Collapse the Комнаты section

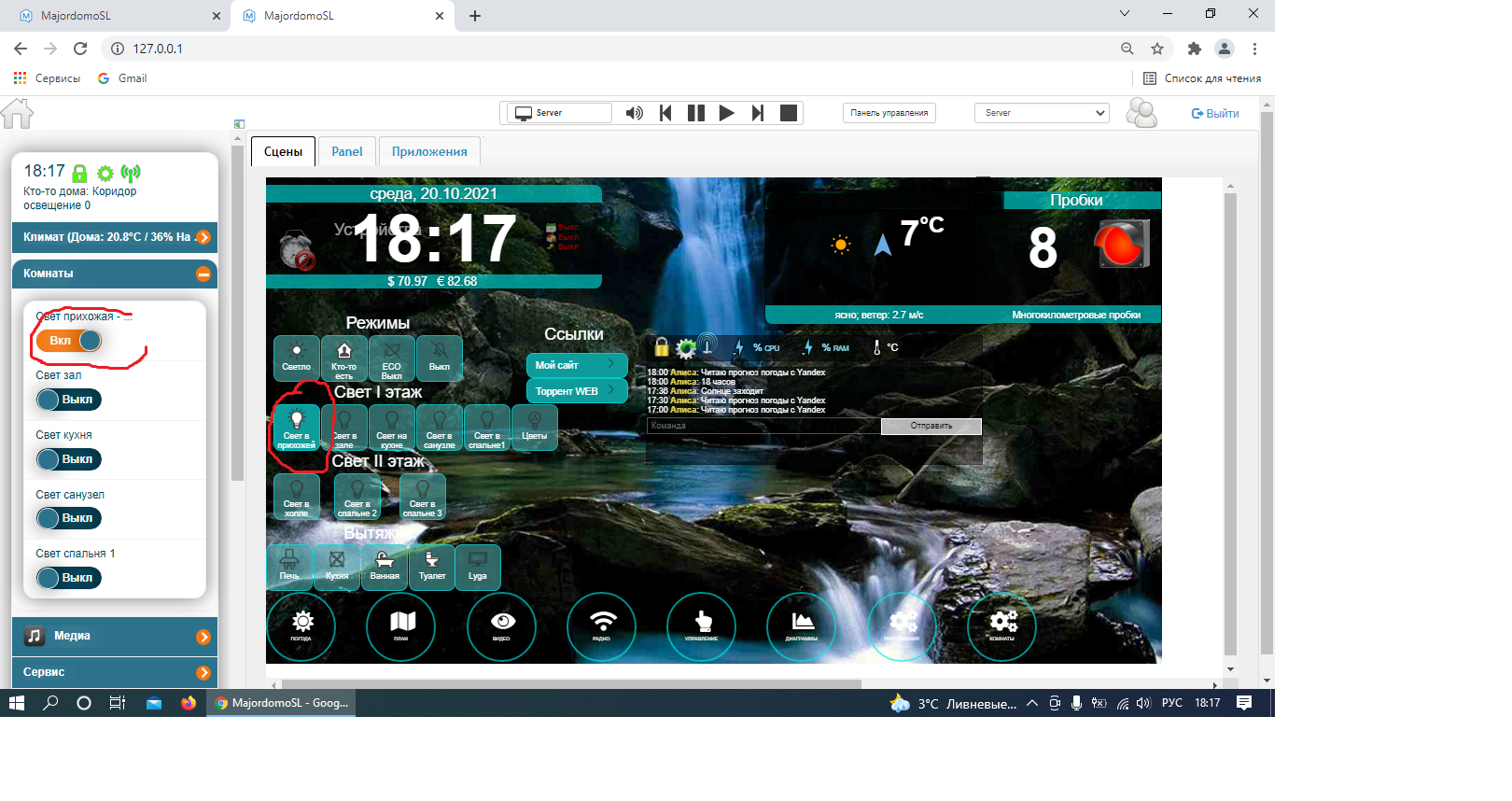coord(203,274)
